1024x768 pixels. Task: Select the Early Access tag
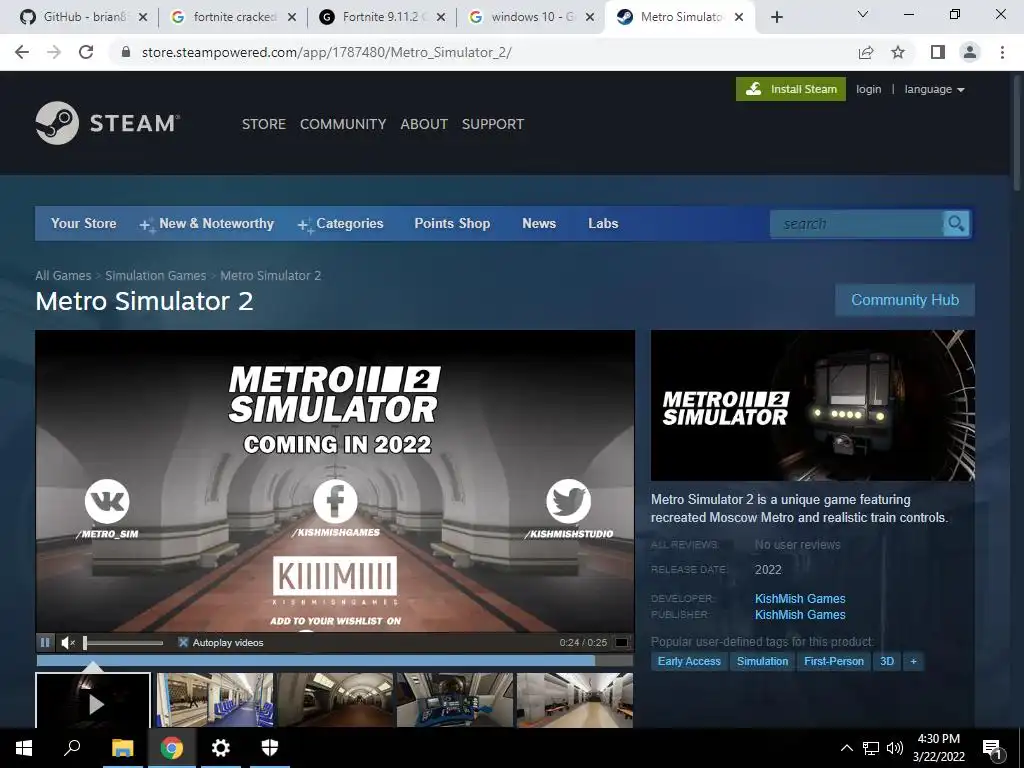[689, 662]
